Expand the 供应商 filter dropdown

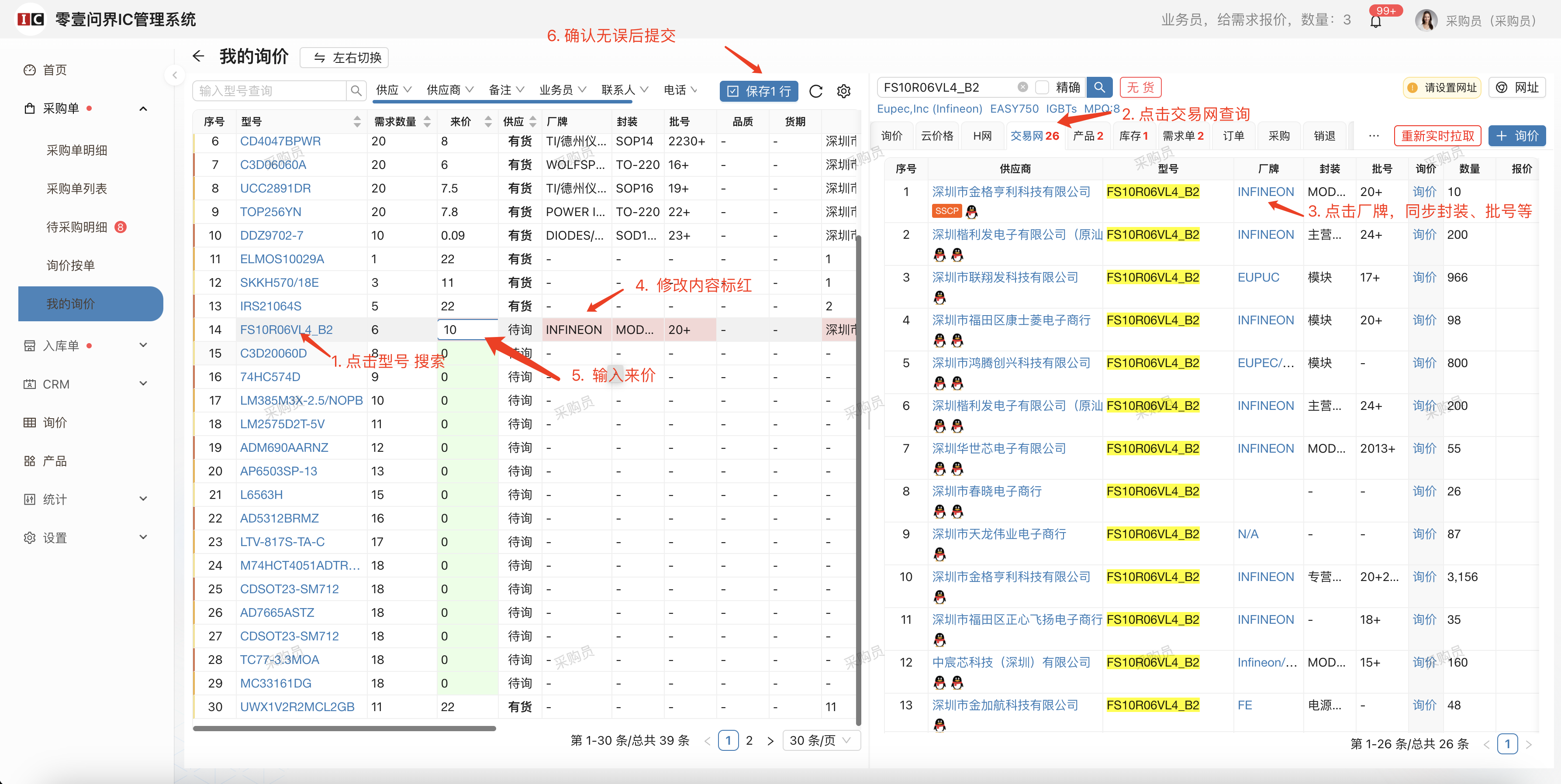[x=449, y=90]
